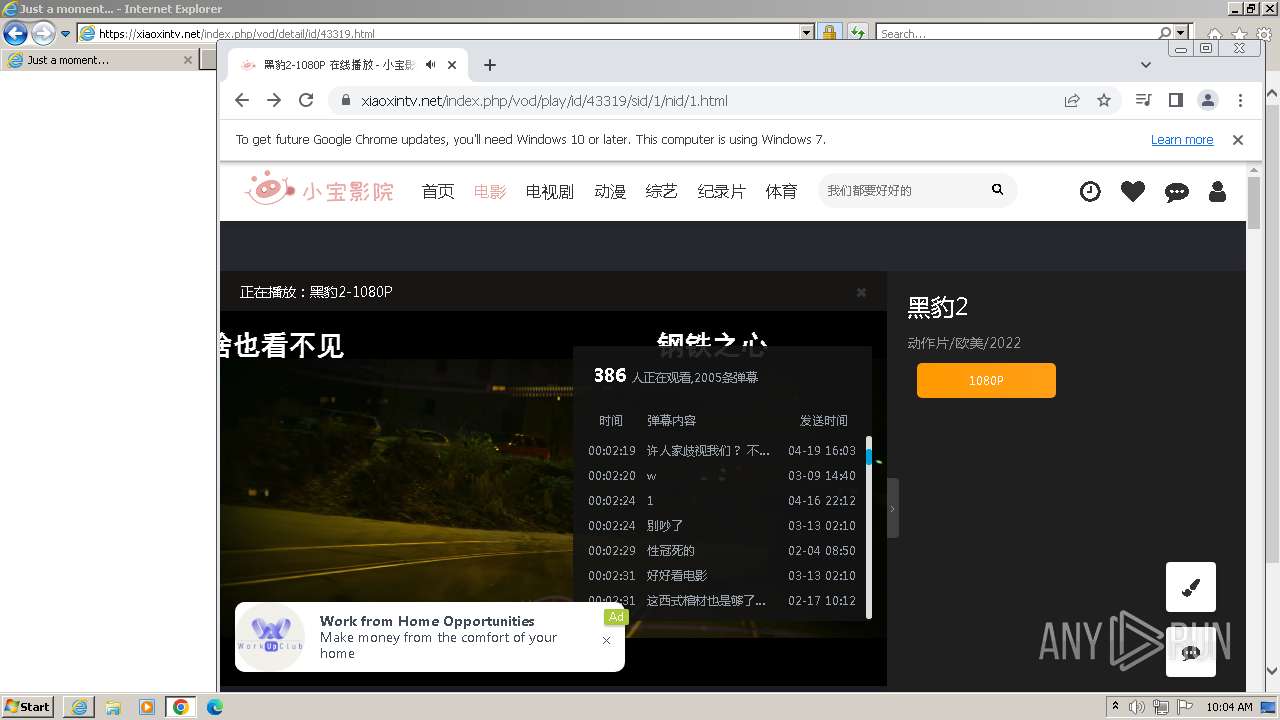The image size is (1280, 720).
Task: Toggle the Chrome side panel
Action: [x=1176, y=100]
